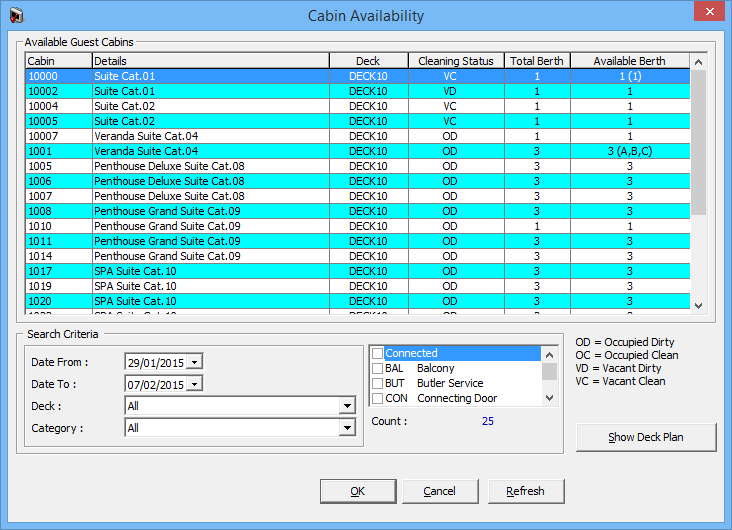Viewport: 732px width, 530px height.
Task: Enable the BAL Balcony checkbox
Action: point(378,368)
